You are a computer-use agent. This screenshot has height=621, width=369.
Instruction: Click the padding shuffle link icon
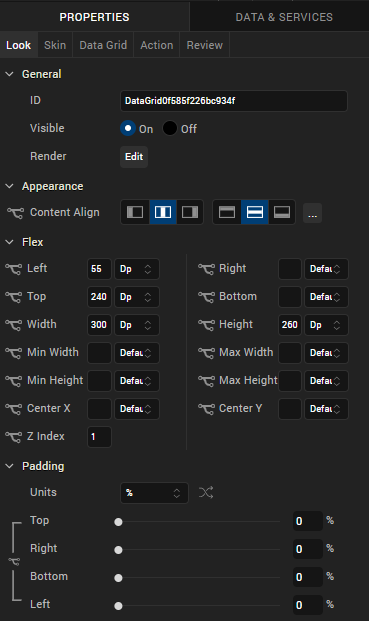pyautogui.click(x=206, y=493)
